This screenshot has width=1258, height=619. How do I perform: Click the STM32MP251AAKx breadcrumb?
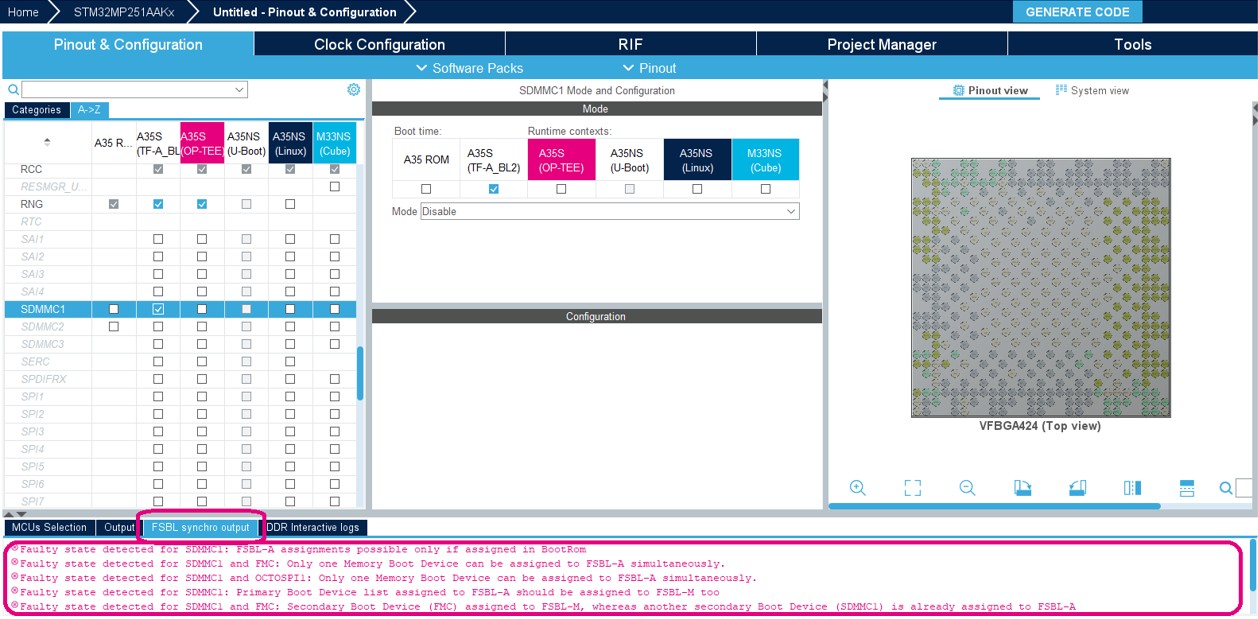[x=124, y=12]
